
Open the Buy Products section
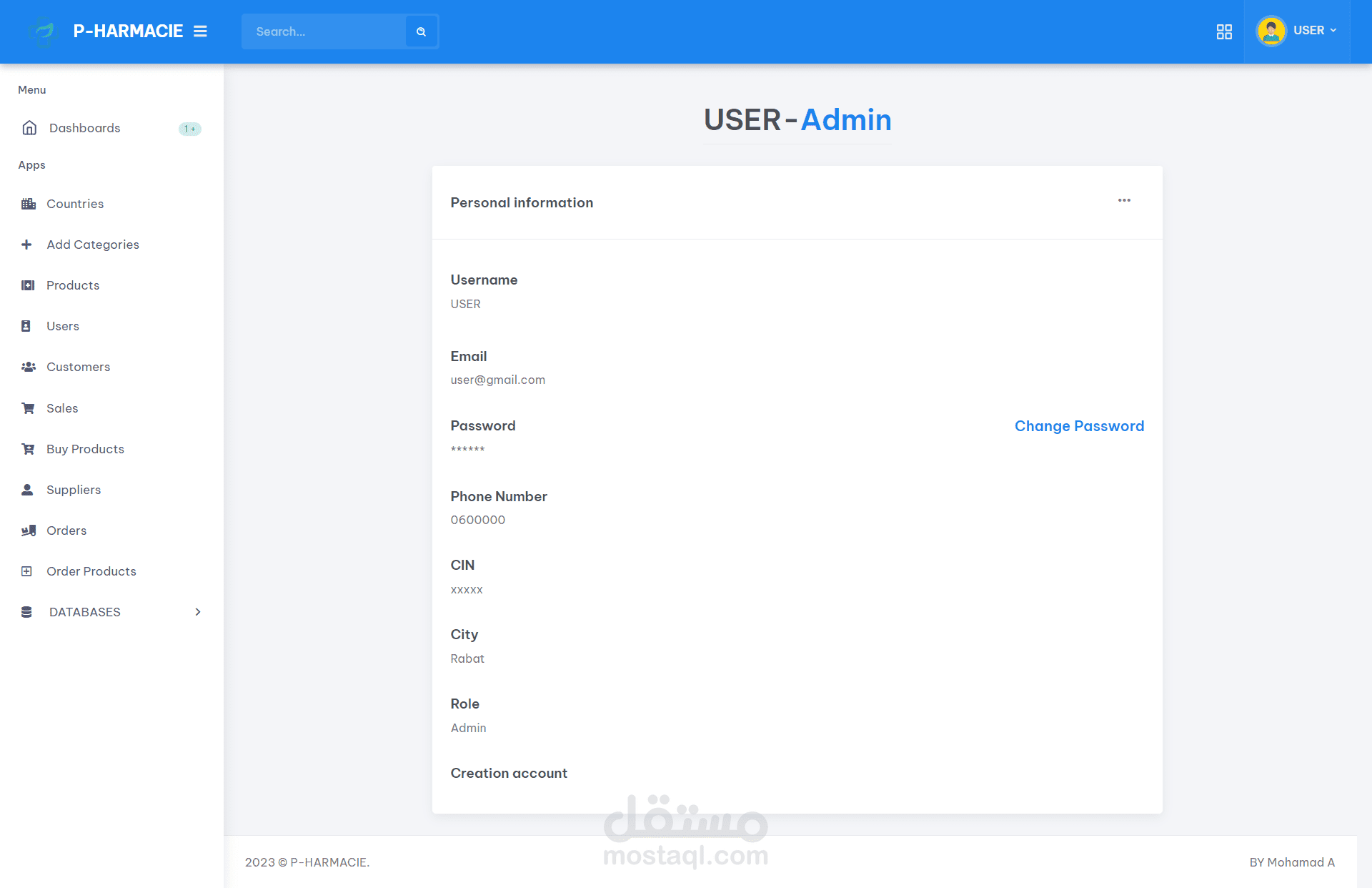point(85,449)
